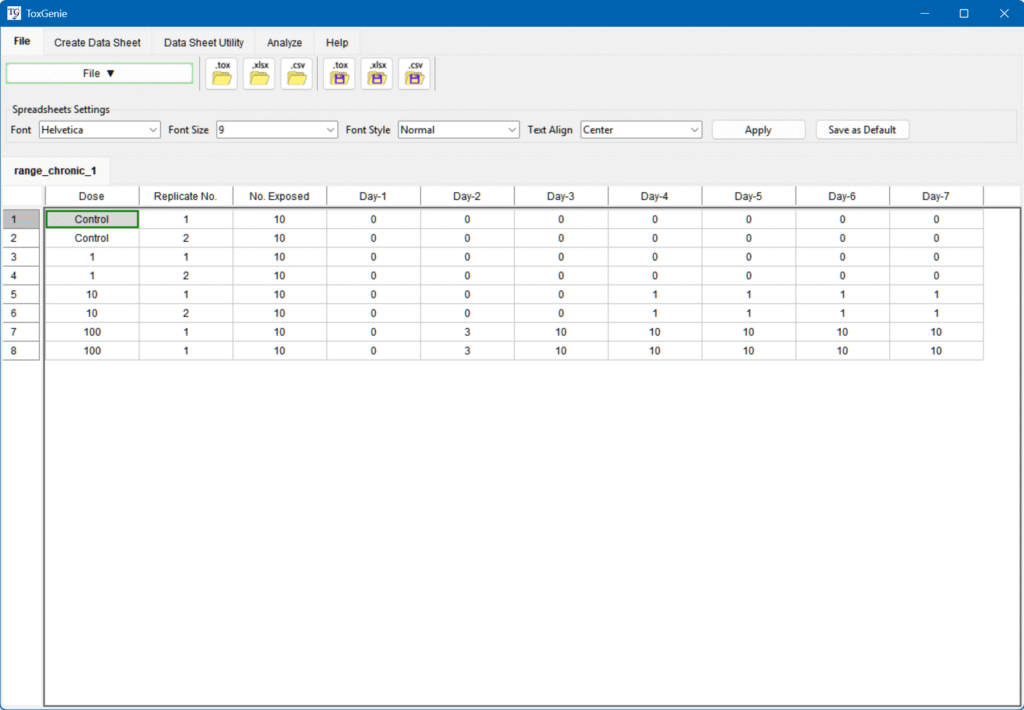Image resolution: width=1024 pixels, height=710 pixels.
Task: Switch to the Create Data Sheet tab
Action: 97,43
